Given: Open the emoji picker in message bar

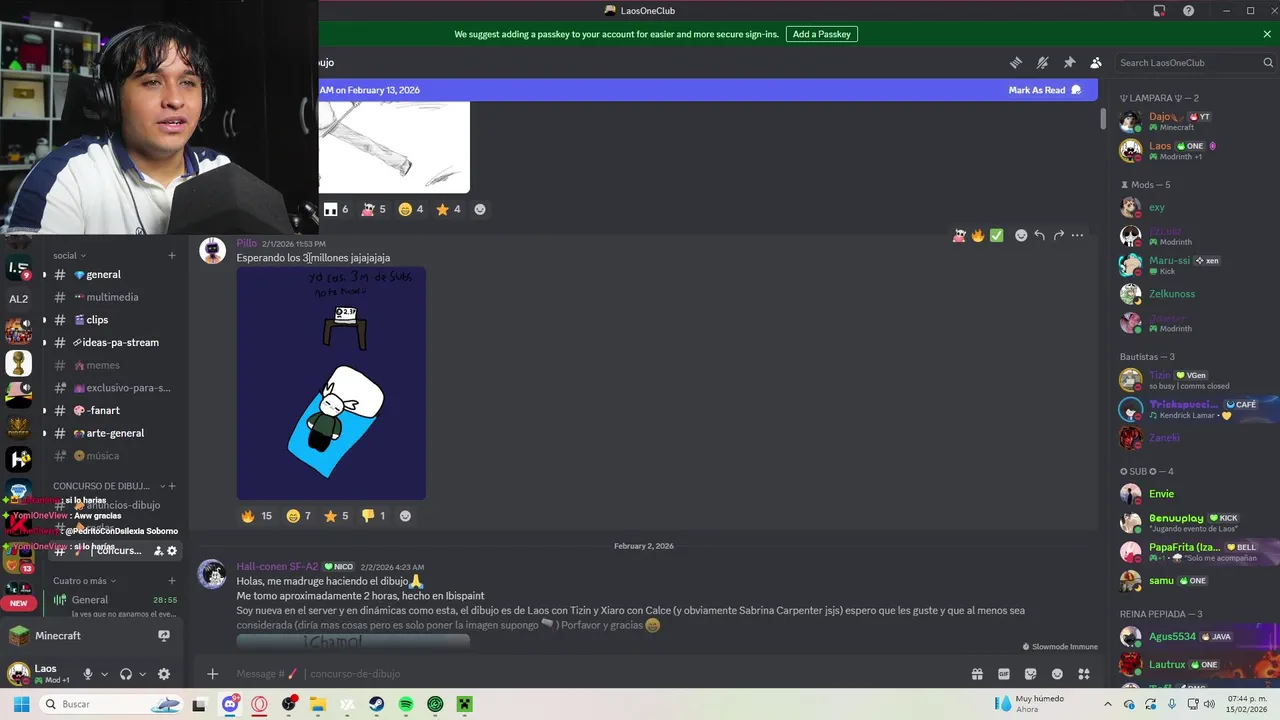Looking at the screenshot, I should [1057, 674].
